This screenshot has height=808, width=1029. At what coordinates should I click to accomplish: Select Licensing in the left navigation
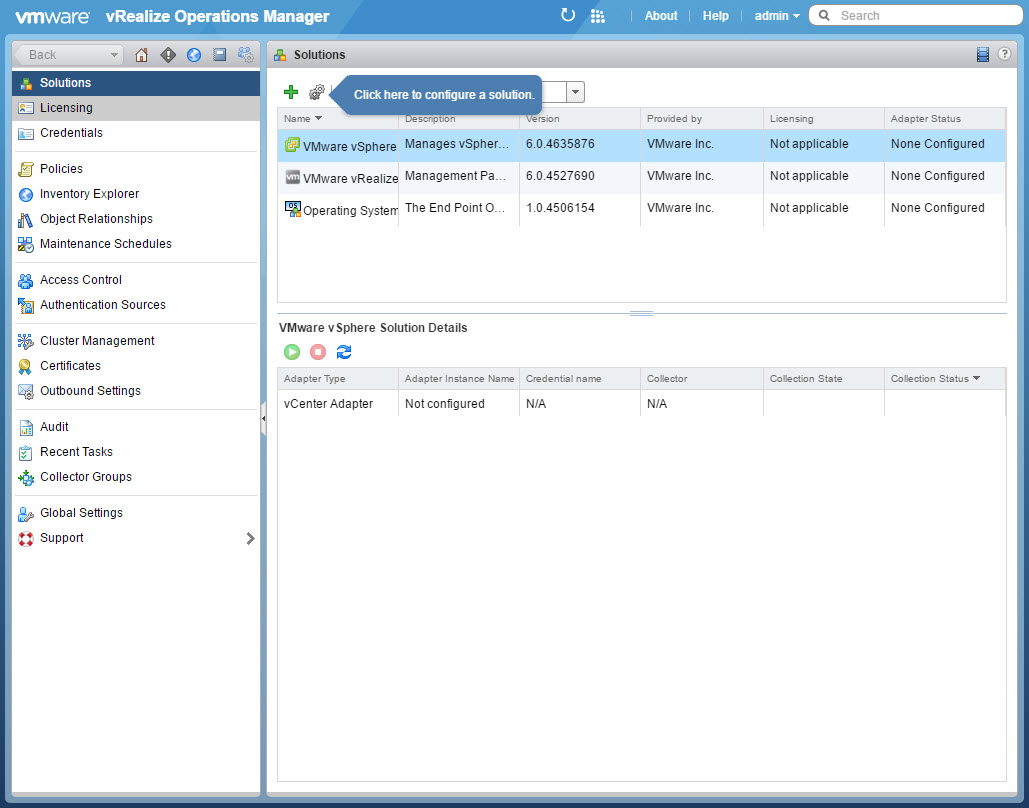(x=66, y=108)
